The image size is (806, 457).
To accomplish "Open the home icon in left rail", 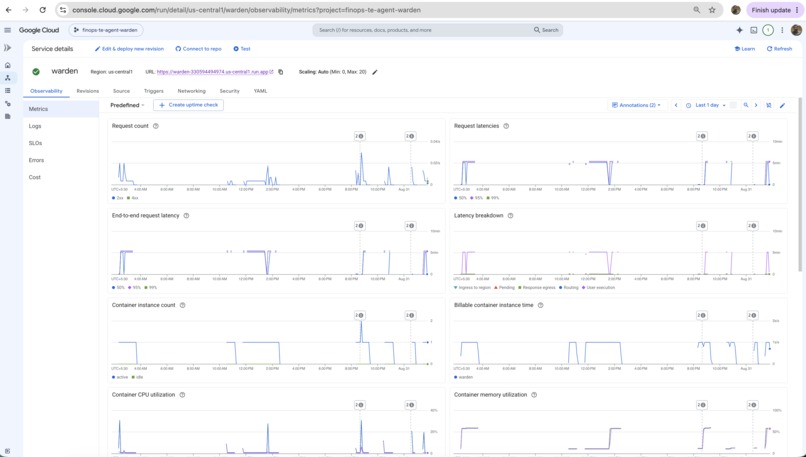I will (x=7, y=65).
